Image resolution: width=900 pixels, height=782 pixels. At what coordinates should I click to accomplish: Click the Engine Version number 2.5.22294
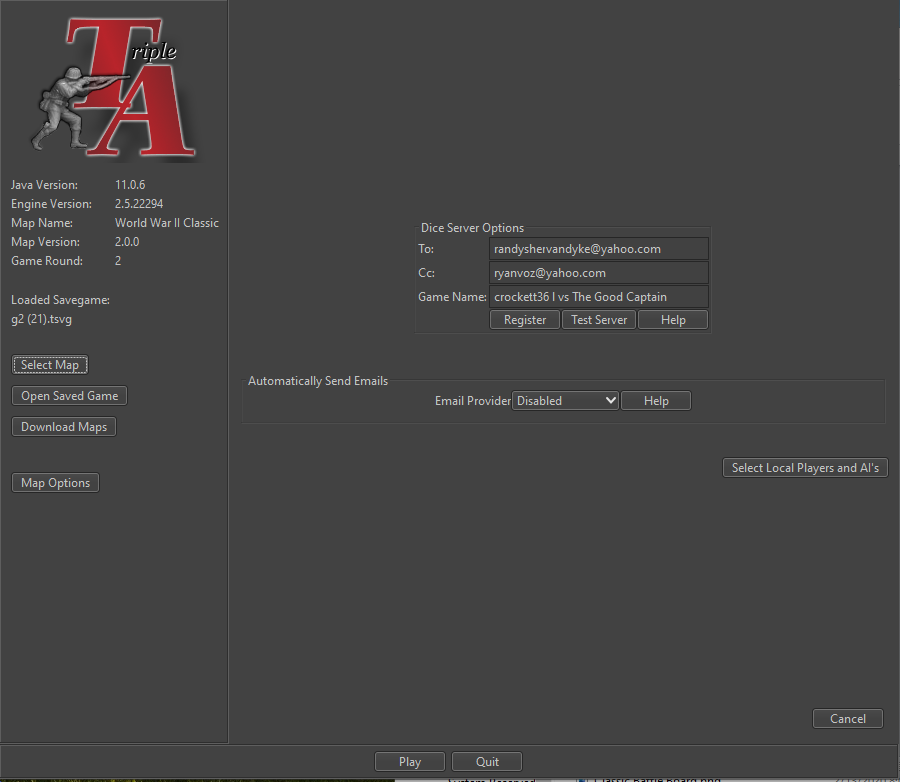[x=139, y=204]
